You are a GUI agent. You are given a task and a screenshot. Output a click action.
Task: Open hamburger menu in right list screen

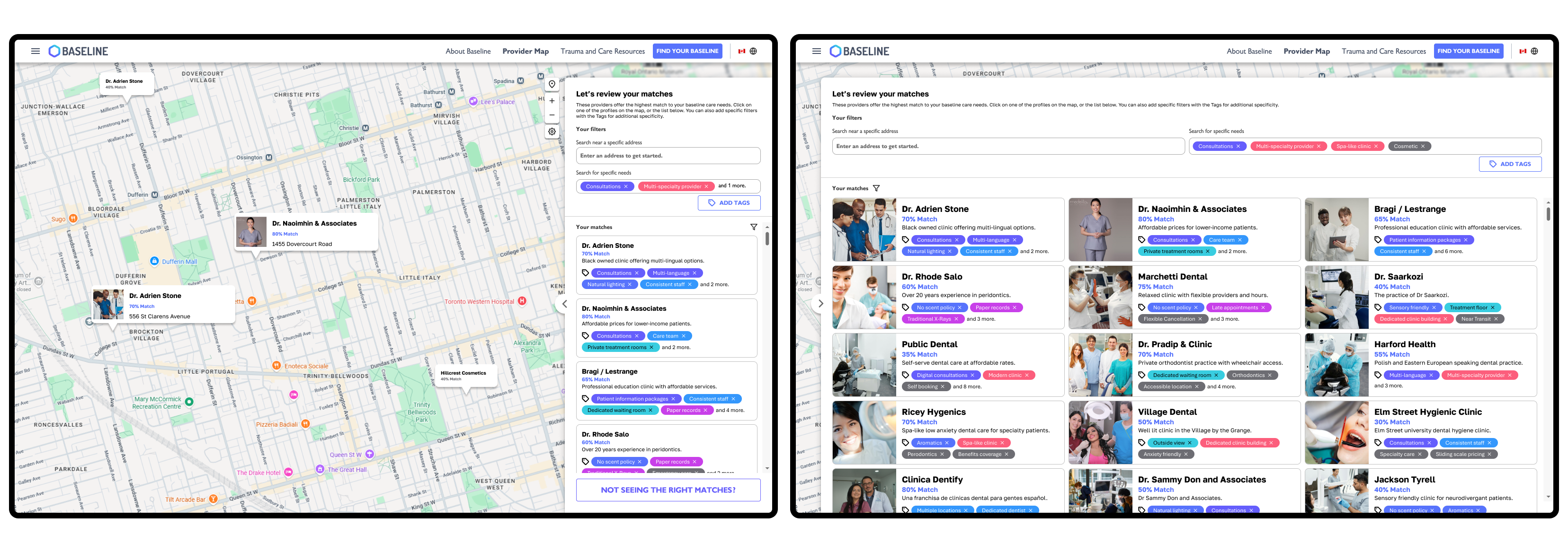point(816,51)
